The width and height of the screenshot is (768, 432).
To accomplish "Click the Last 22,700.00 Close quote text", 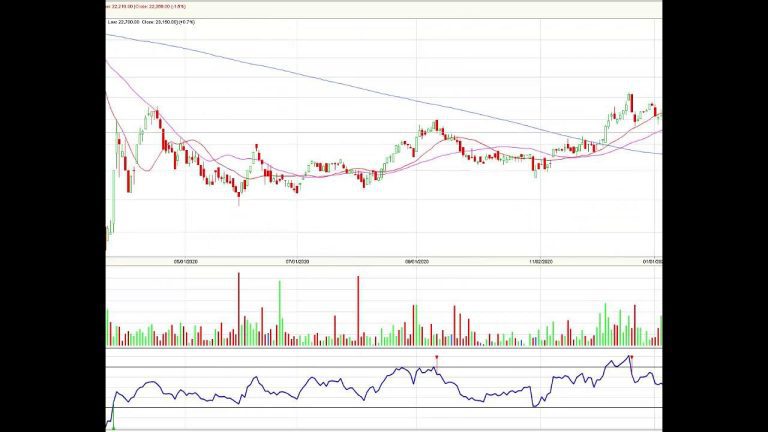I will [151, 22].
